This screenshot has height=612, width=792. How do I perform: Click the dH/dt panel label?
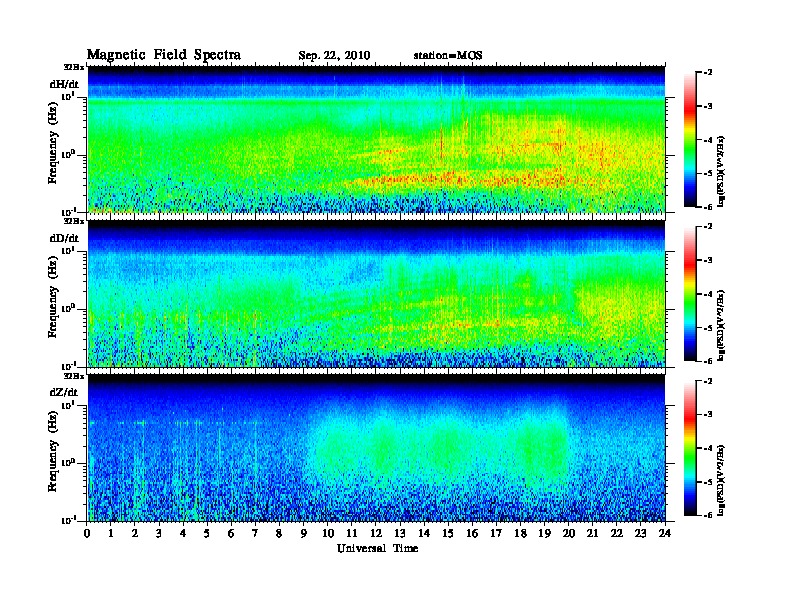pos(64,84)
